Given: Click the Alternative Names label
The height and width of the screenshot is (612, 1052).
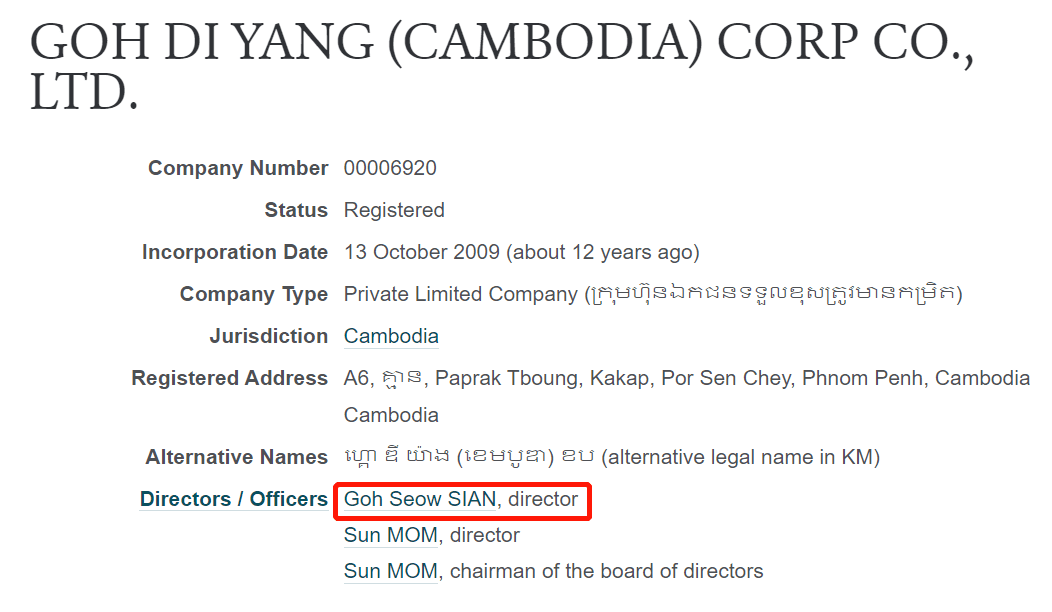Looking at the screenshot, I should point(236,458).
